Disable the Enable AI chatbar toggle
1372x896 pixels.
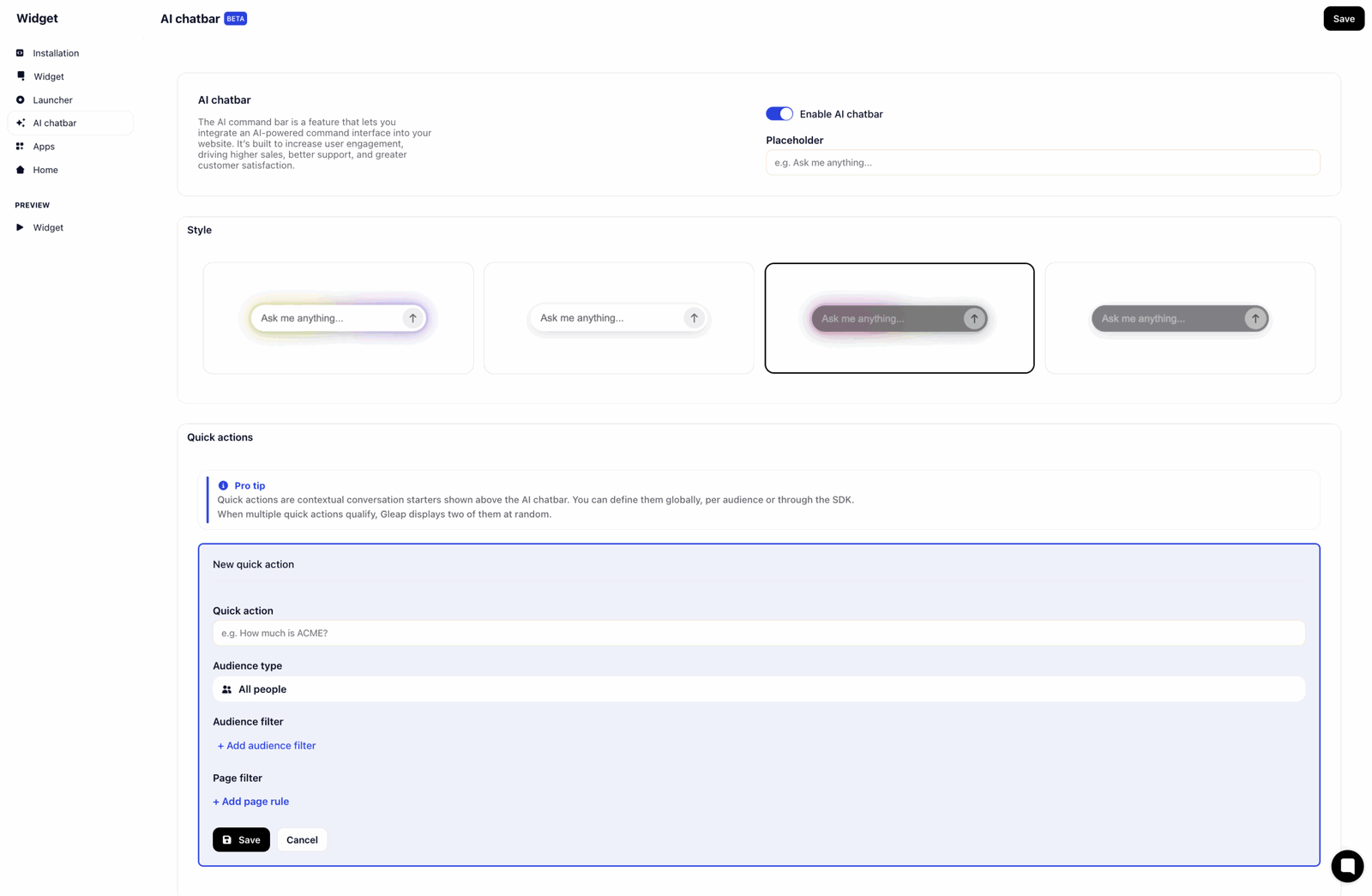tap(779, 114)
